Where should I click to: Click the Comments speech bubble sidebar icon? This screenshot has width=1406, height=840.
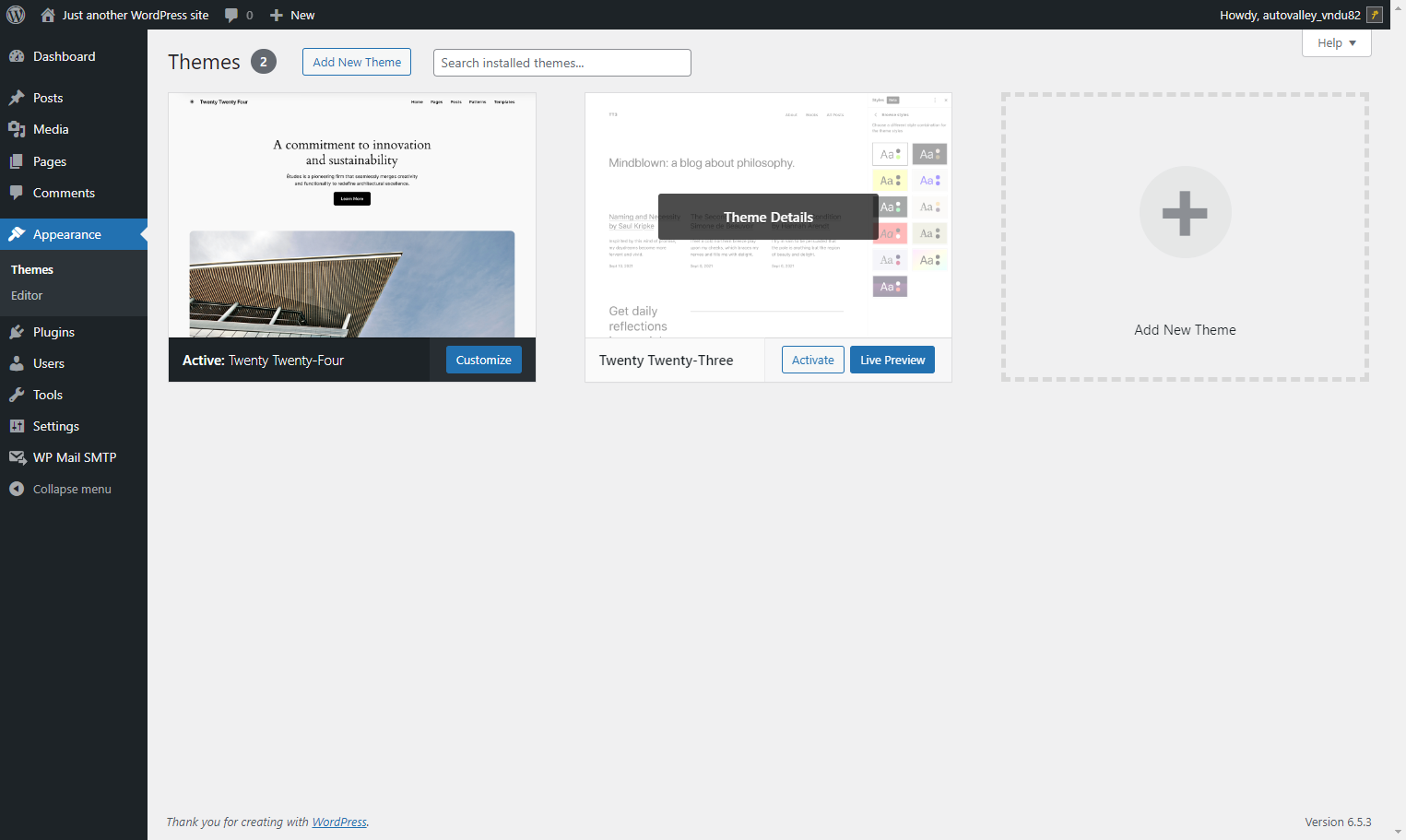coord(17,193)
